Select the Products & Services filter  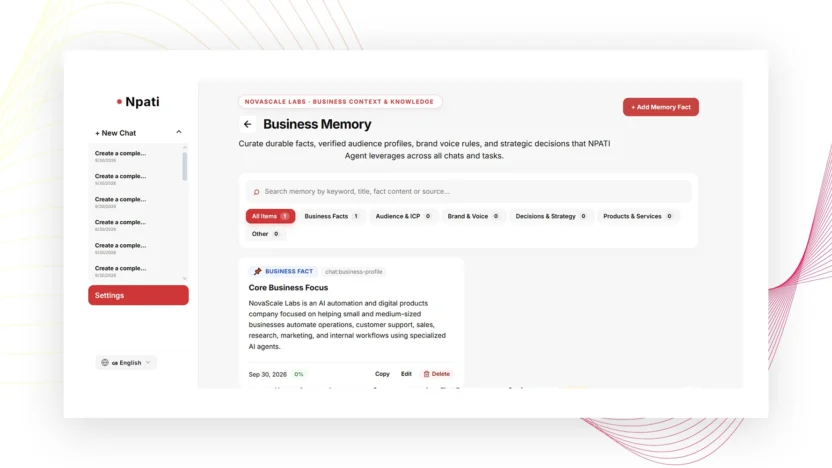tap(637, 216)
